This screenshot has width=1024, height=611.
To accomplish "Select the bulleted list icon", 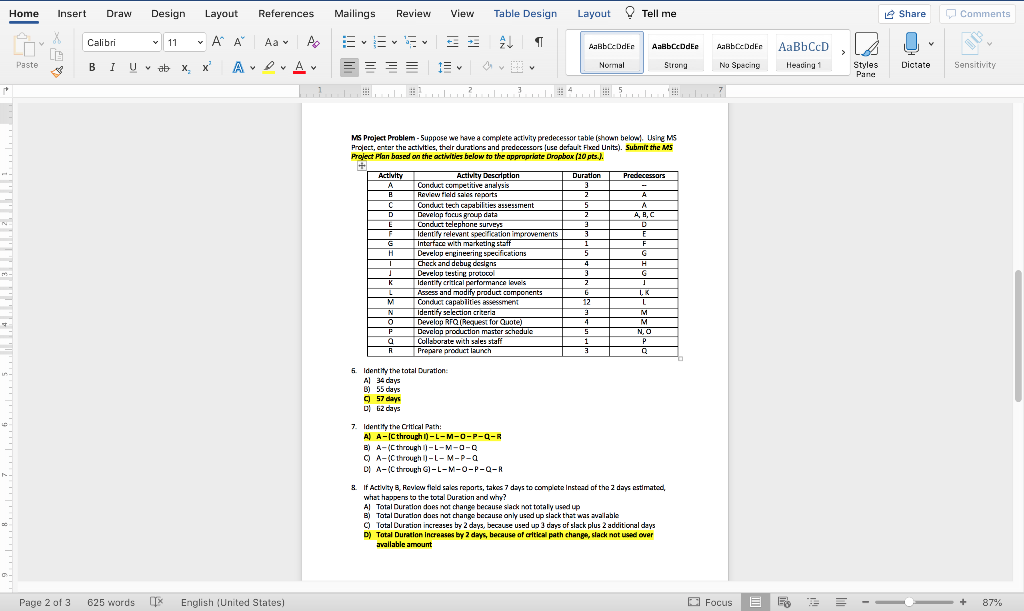I will (348, 41).
